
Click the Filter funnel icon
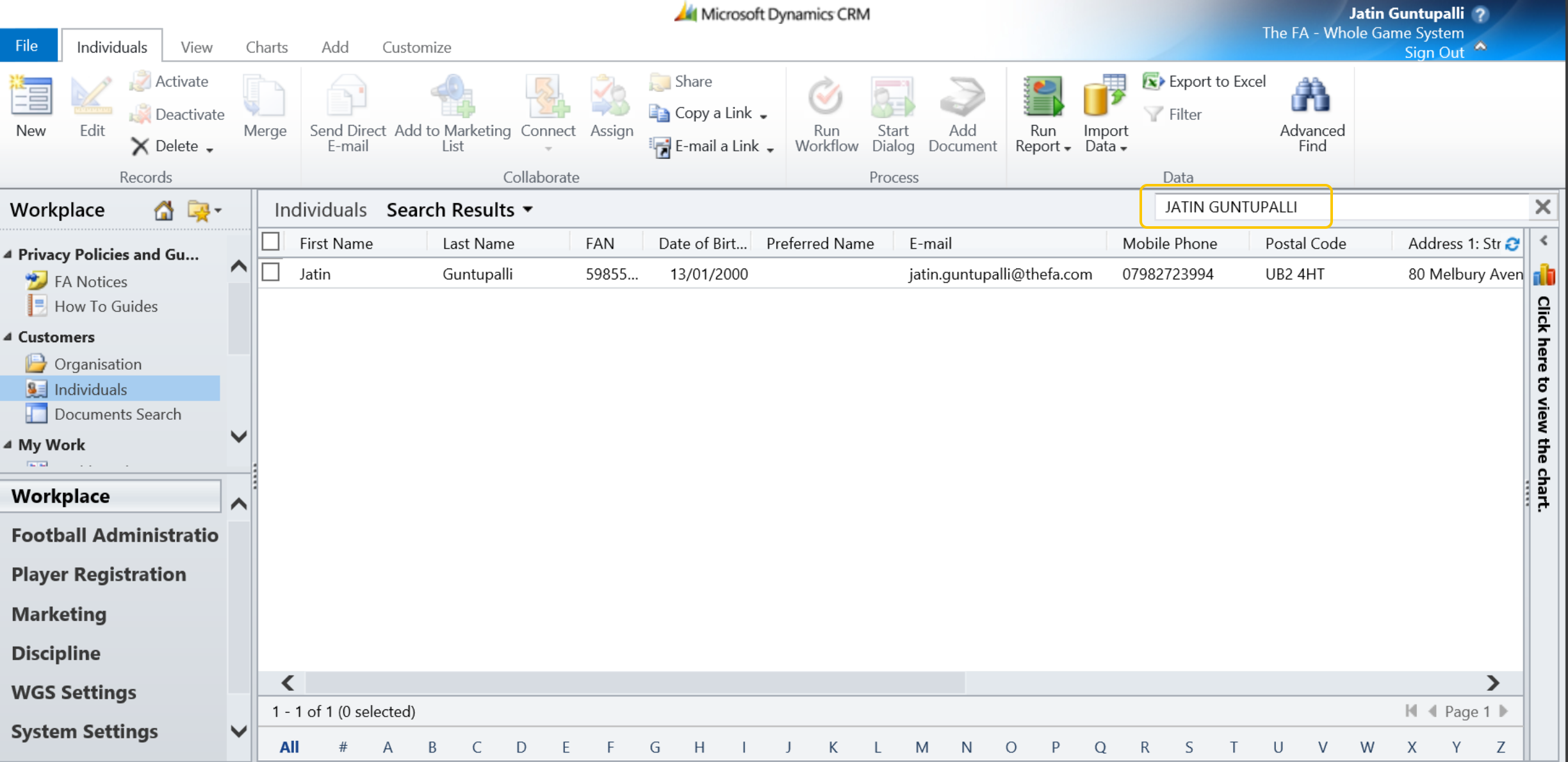tap(1153, 114)
